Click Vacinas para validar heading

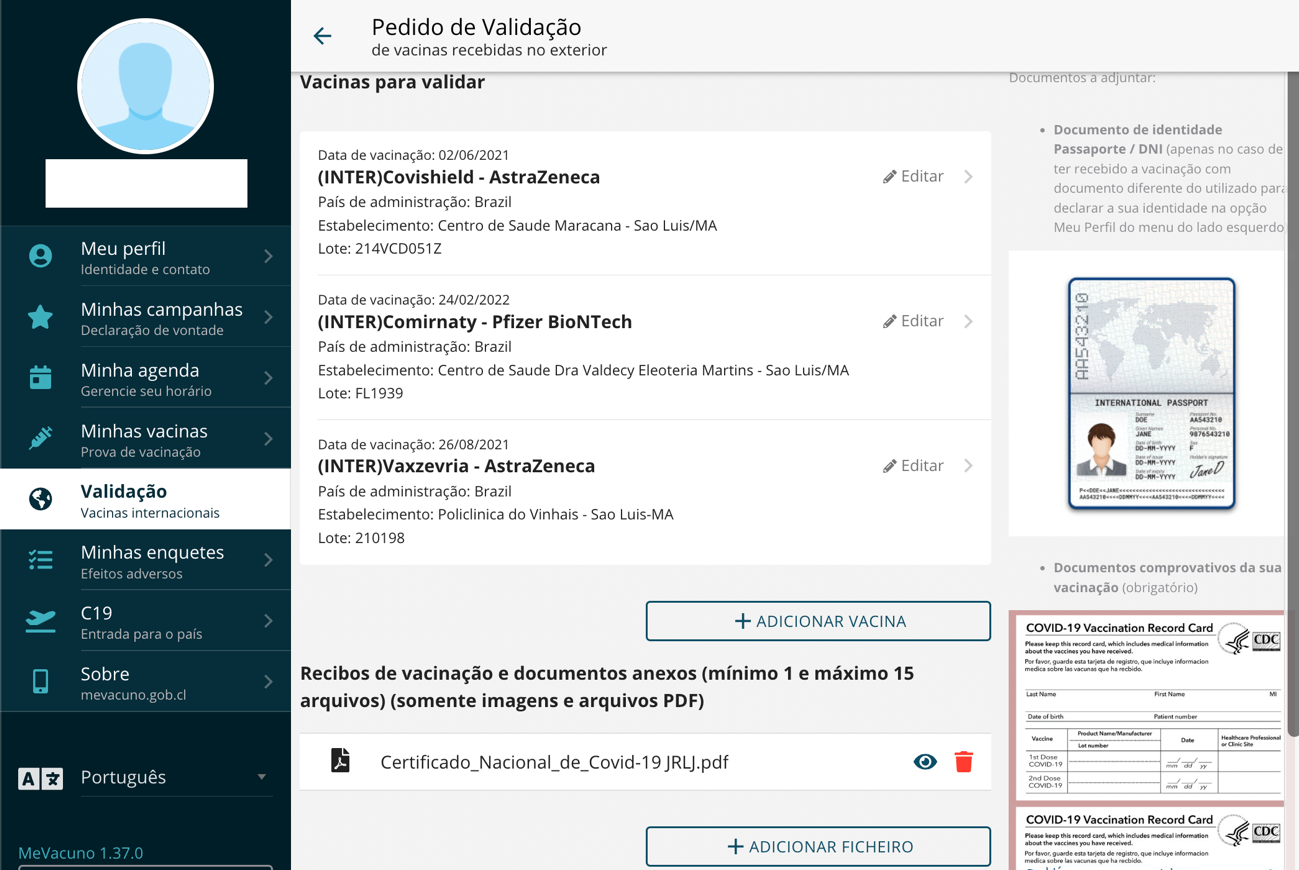[x=392, y=82]
